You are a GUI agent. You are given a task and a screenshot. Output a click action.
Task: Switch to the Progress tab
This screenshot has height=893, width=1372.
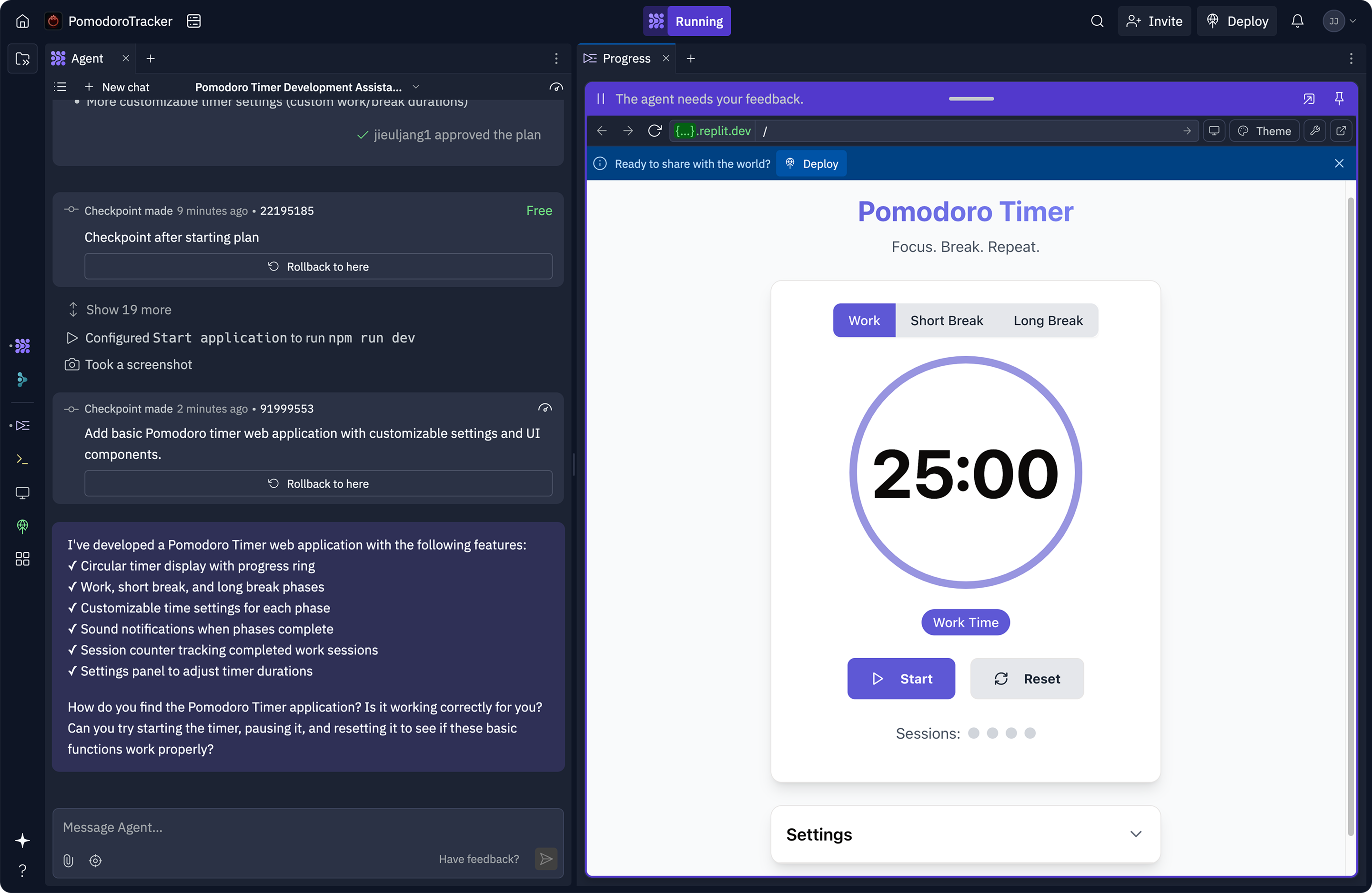tap(625, 58)
